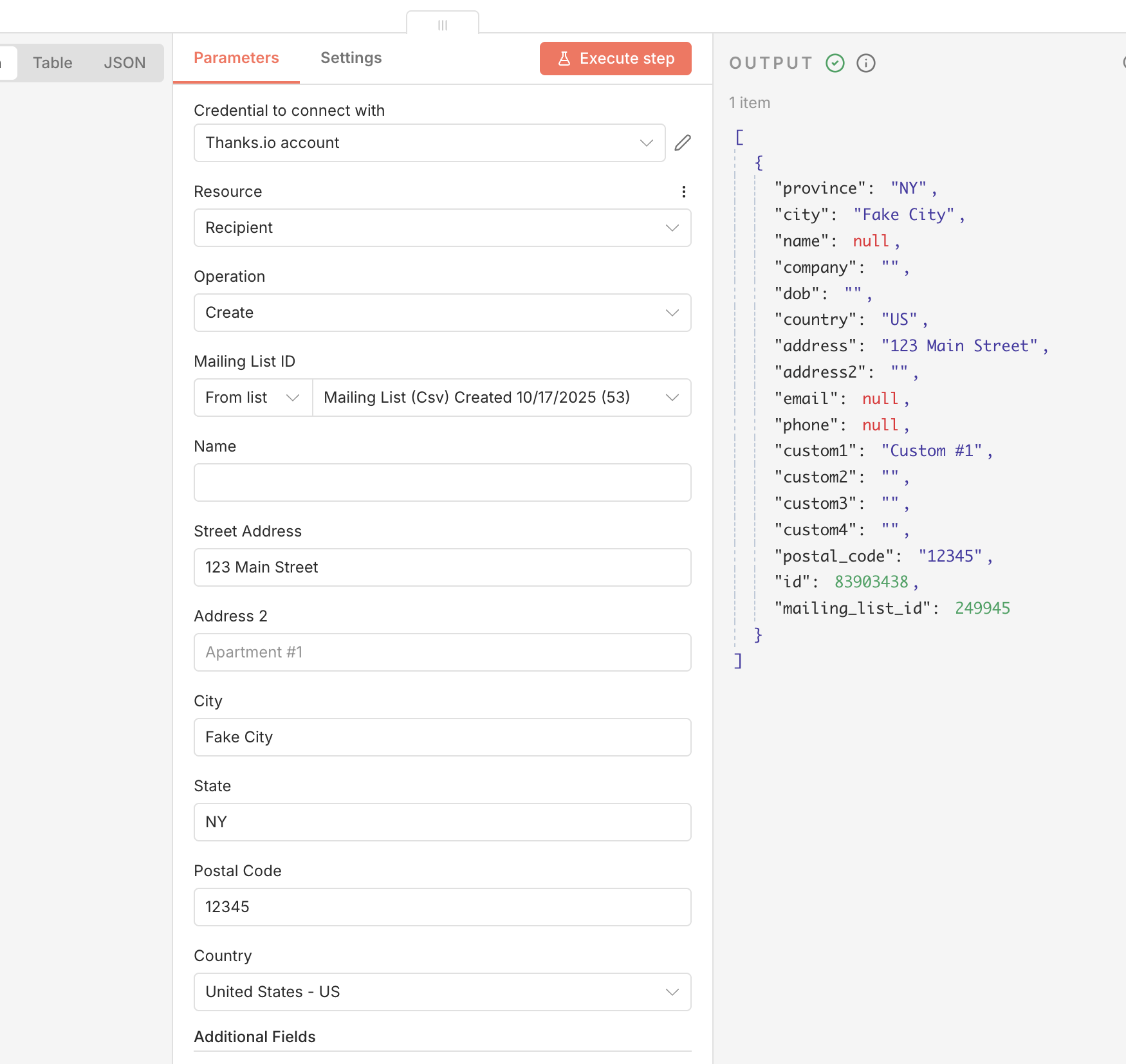Click the id value 83903438 in output
The width and height of the screenshot is (1126, 1064).
(871, 582)
